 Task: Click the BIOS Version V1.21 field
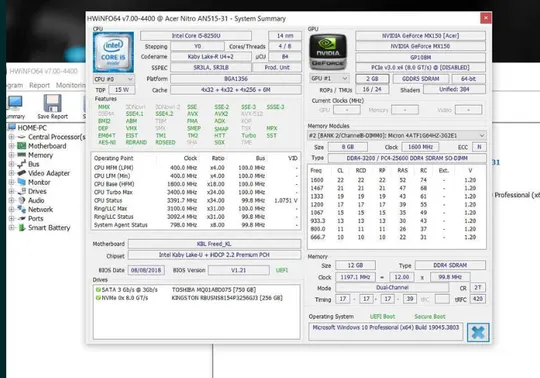(x=239, y=270)
